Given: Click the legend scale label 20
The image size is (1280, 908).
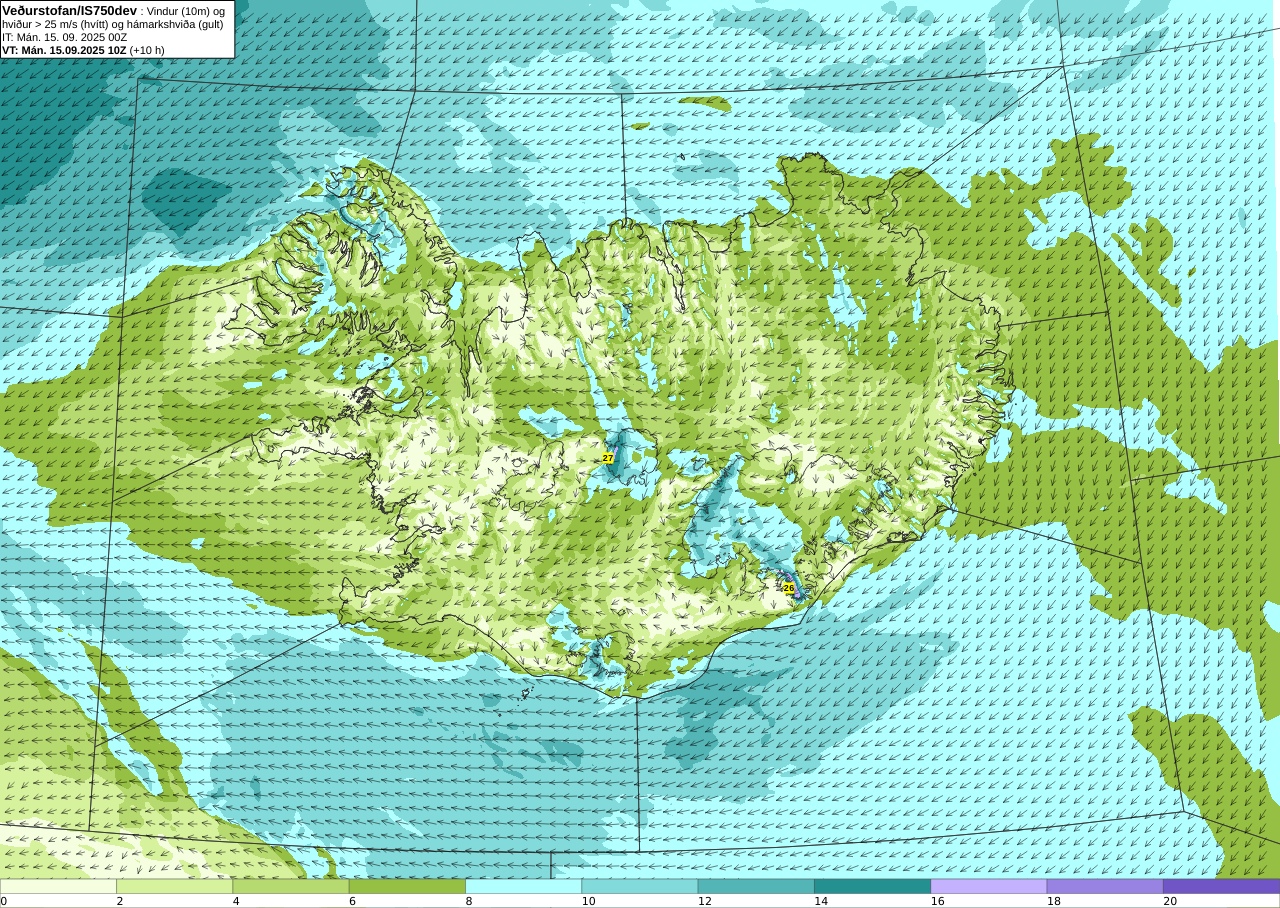Looking at the screenshot, I should click(1170, 901).
